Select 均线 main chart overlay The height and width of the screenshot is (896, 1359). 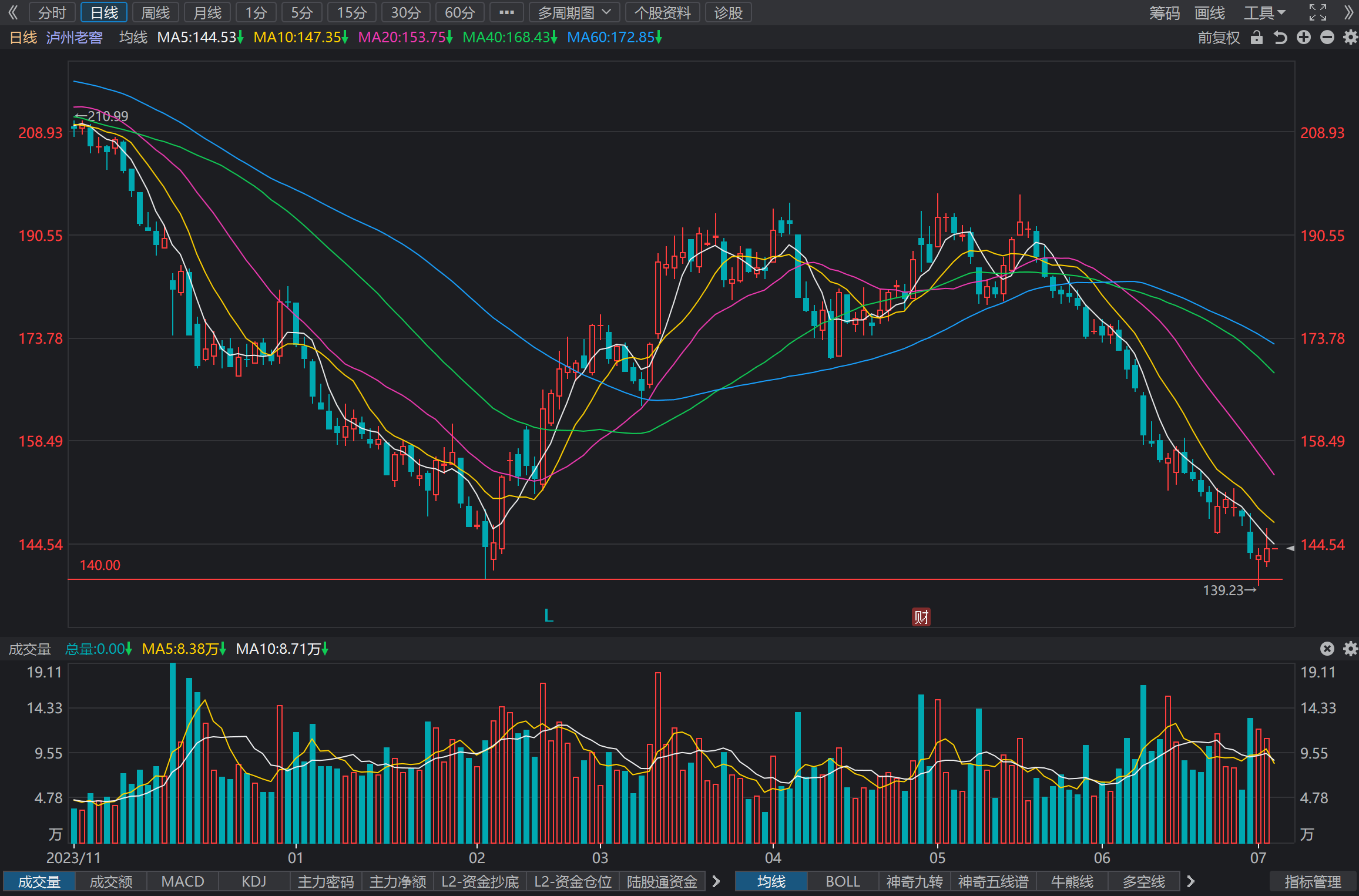[x=771, y=881]
